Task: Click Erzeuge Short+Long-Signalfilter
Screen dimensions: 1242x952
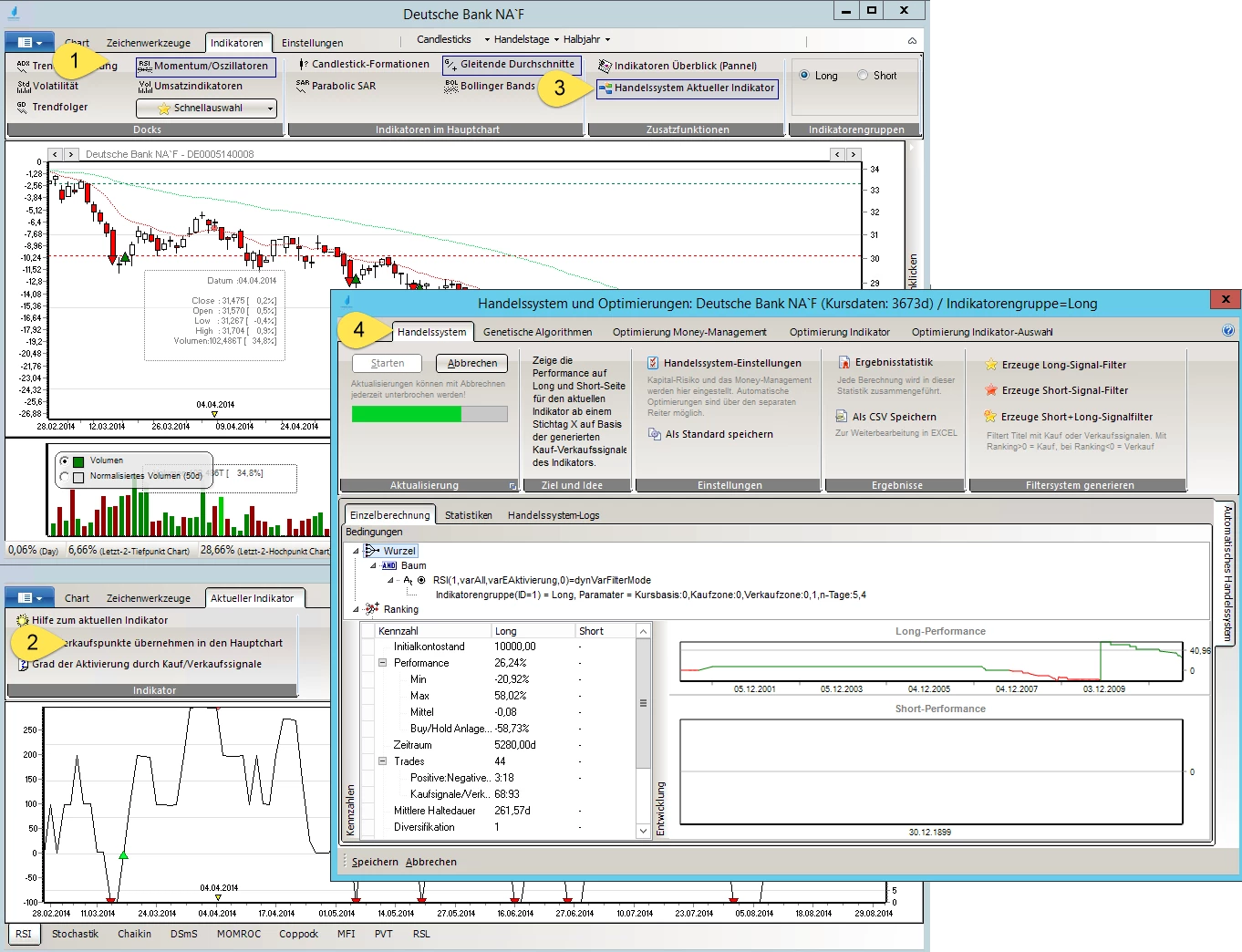Action: point(1068,417)
